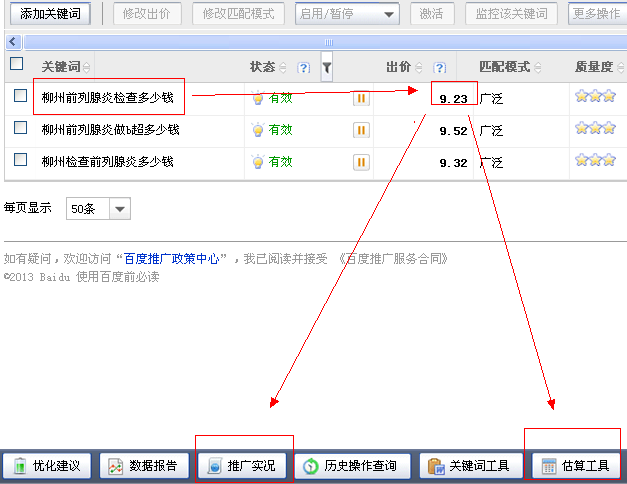Click the 监控该关键词 button
The height and width of the screenshot is (484, 627).
tap(511, 14)
